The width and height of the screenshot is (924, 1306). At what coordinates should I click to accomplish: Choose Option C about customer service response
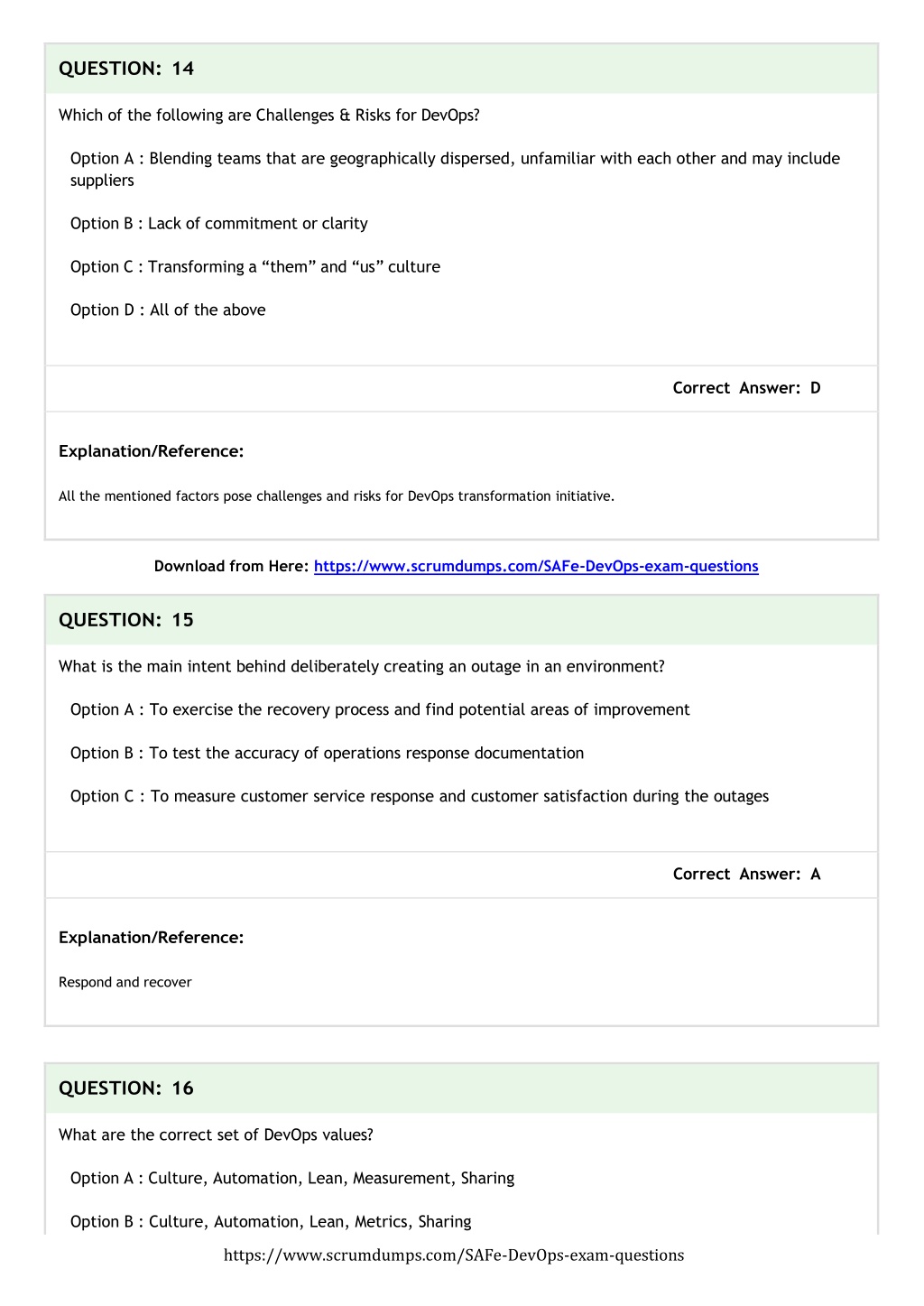(420, 796)
